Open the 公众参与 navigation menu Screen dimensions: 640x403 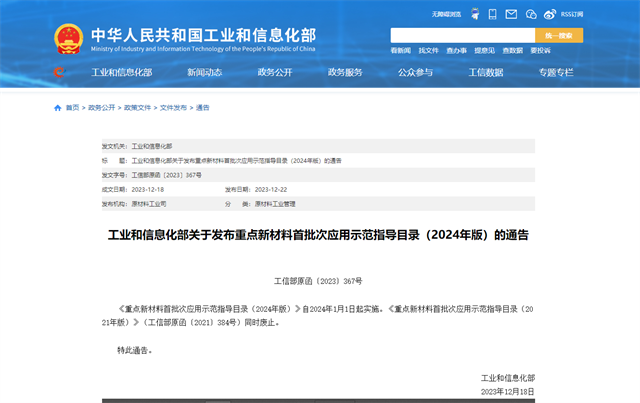416,73
